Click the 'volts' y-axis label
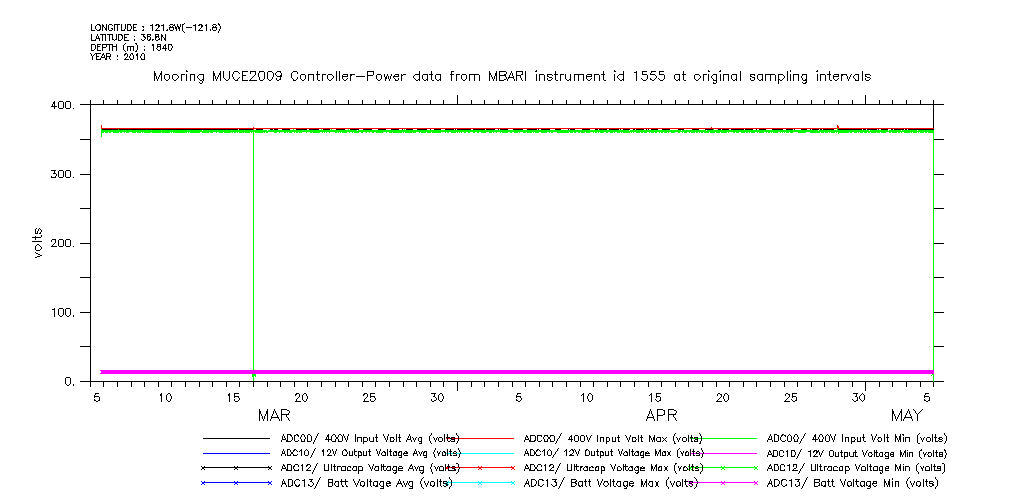This screenshot has height=504, width=1009. 38,243
